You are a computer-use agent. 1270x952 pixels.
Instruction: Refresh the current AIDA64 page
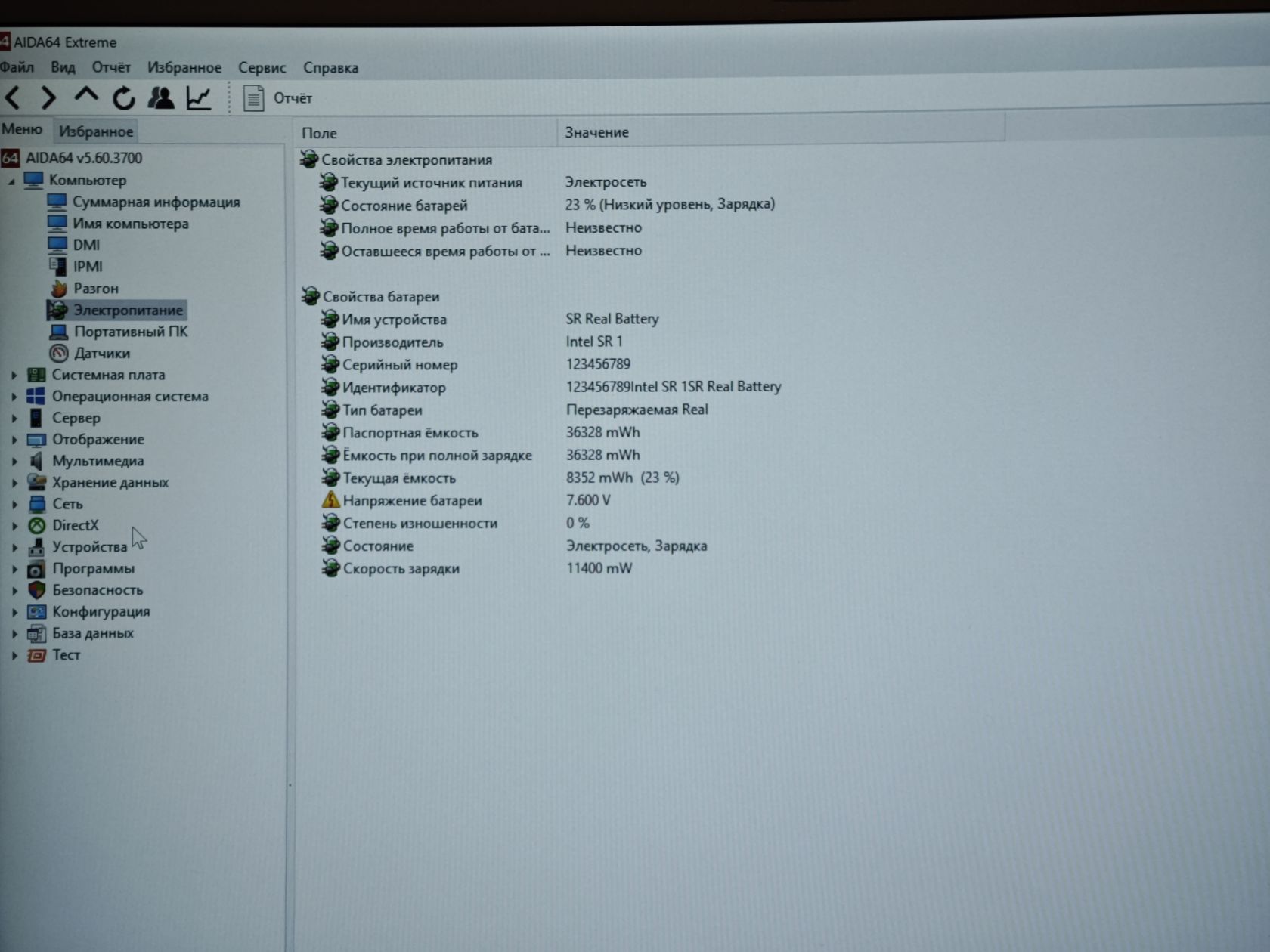point(124,97)
